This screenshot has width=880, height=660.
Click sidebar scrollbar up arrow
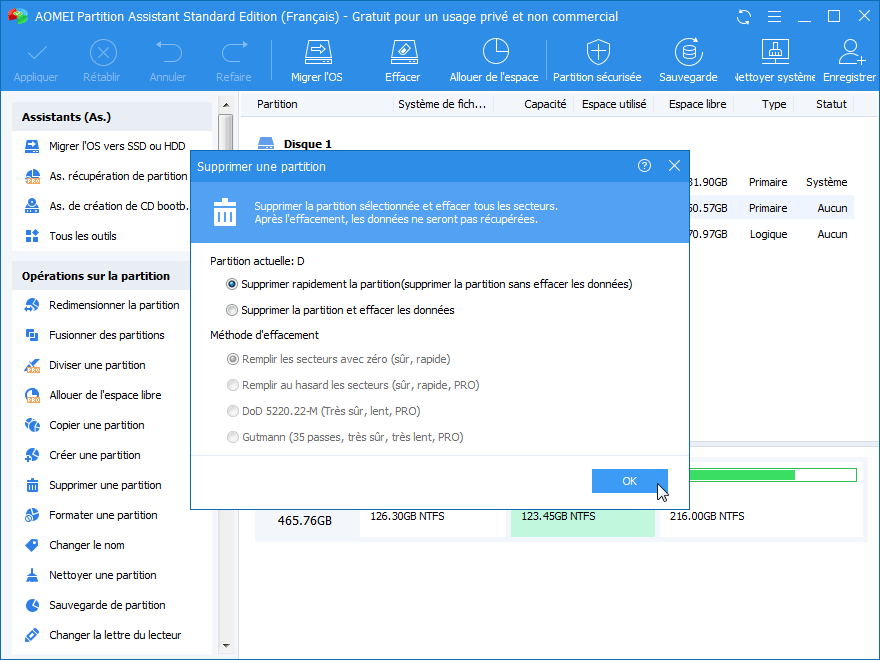[226, 105]
